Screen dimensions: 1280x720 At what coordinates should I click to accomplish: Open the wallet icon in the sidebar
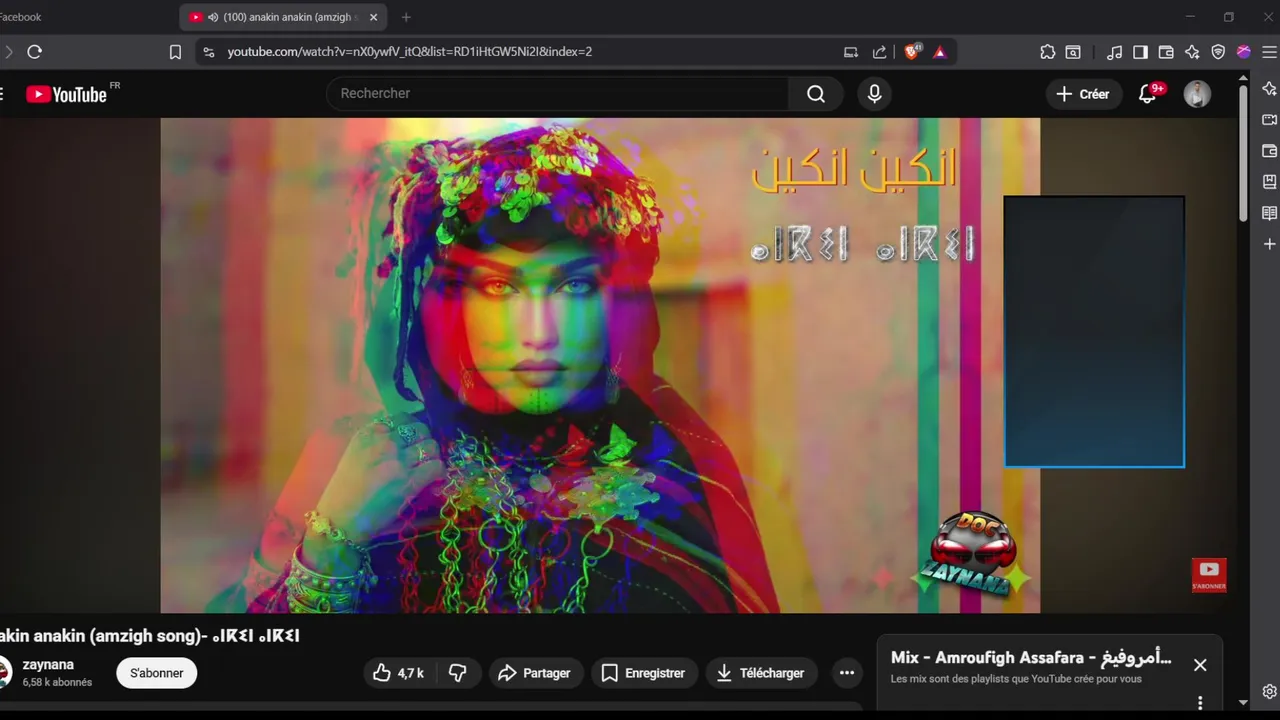click(x=1269, y=151)
